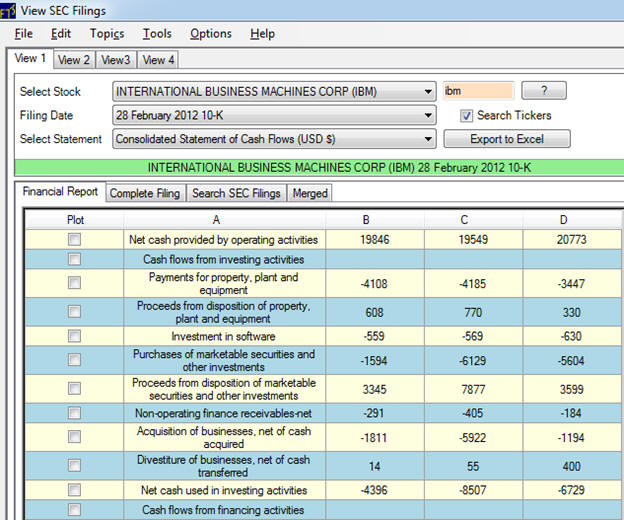Select the cell with value 20773

click(571, 240)
